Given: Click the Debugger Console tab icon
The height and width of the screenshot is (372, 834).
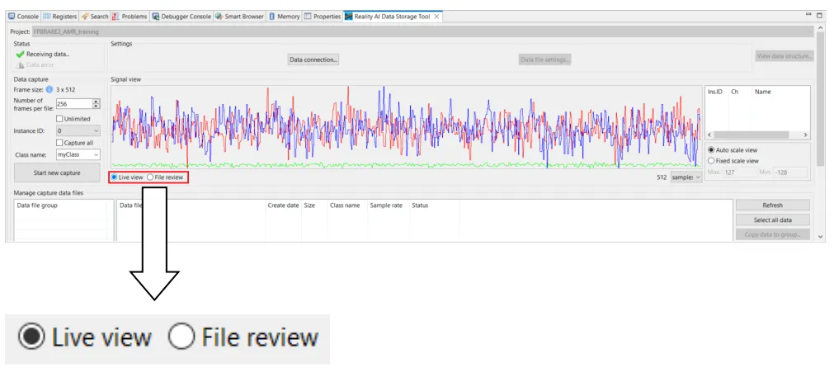Looking at the screenshot, I should 155,16.
